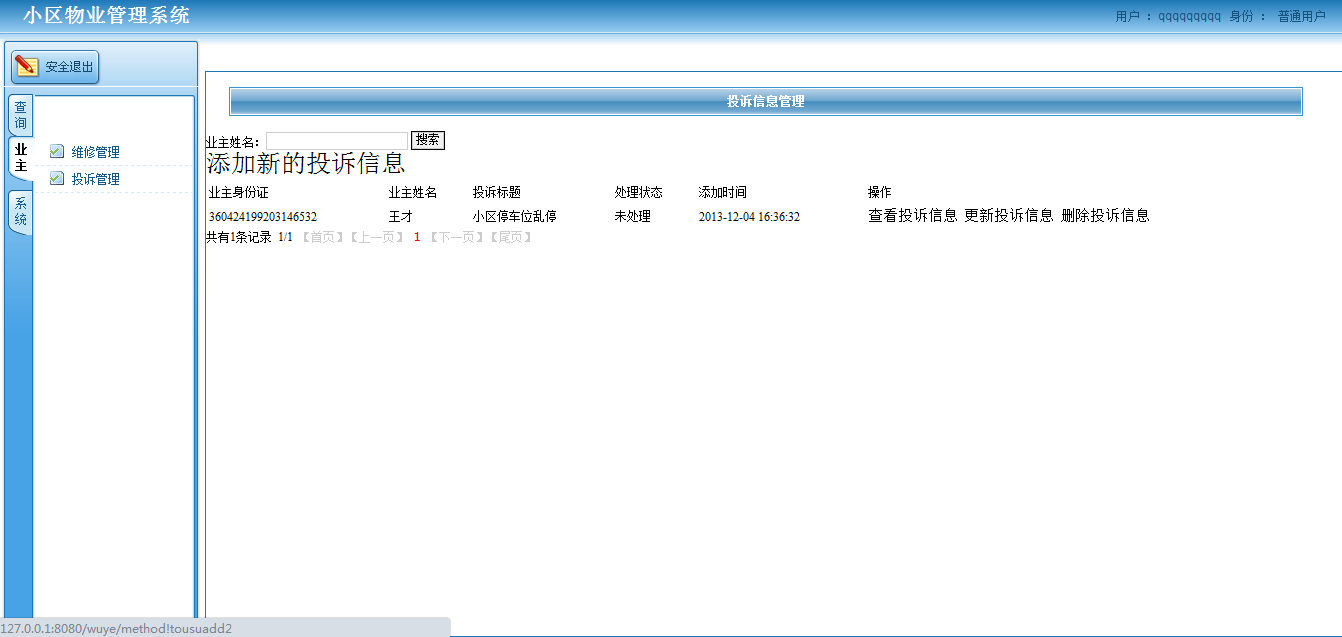Screen dimensions: 1342x637
Task: Click the pencil icon on 安全退出 button
Action: click(x=27, y=67)
